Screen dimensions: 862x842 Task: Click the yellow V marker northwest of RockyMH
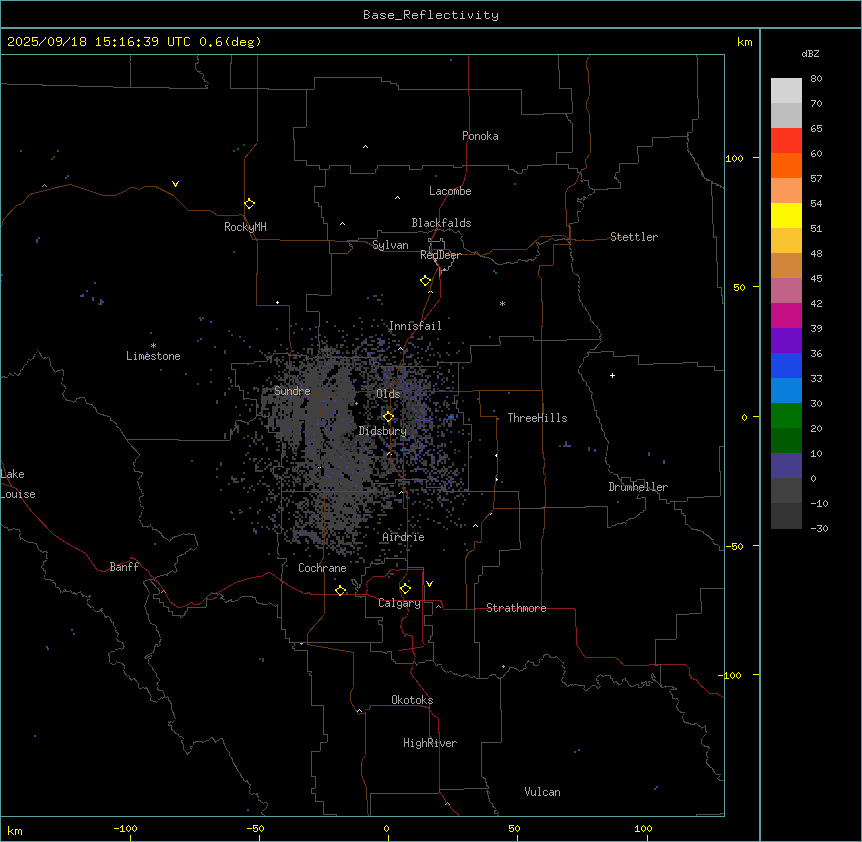pos(175,184)
